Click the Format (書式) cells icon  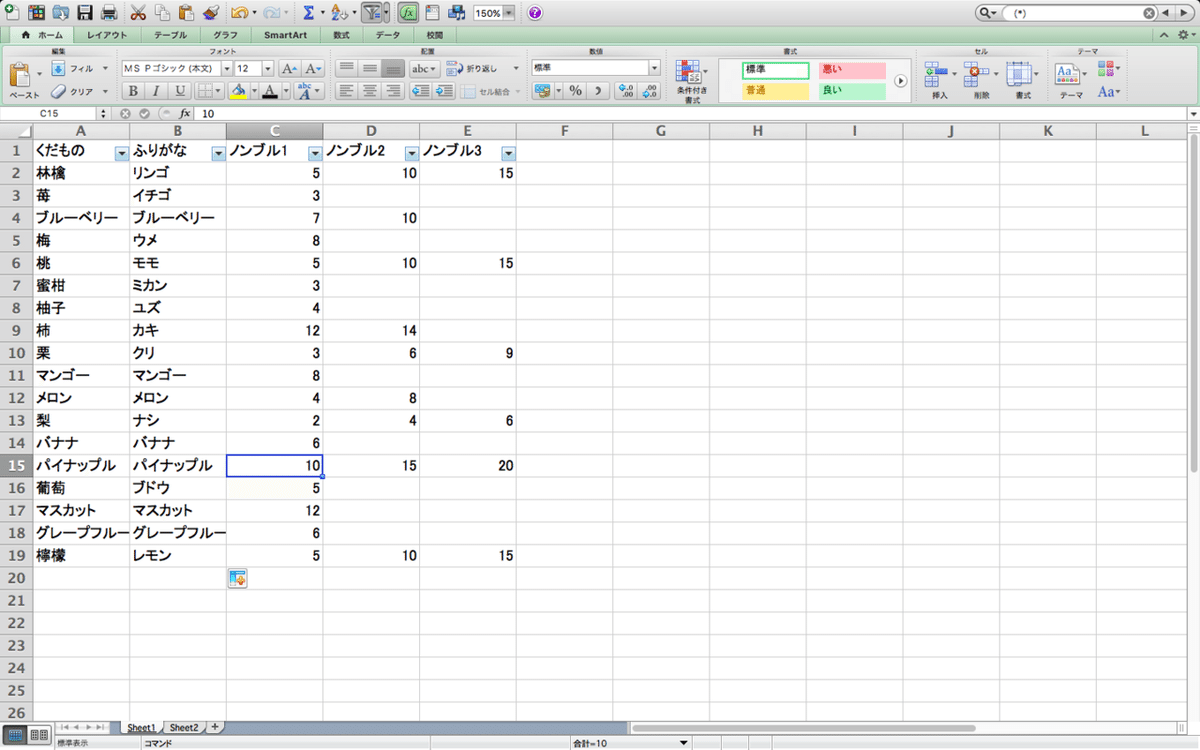(x=1021, y=73)
